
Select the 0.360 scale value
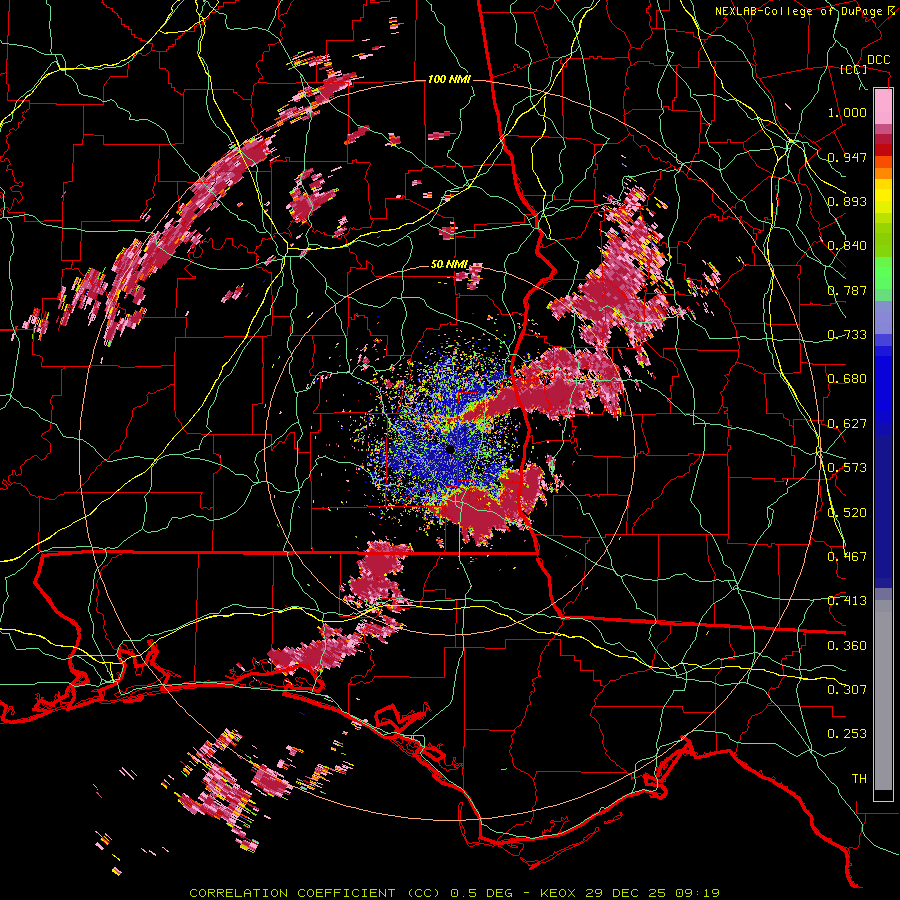847,646
